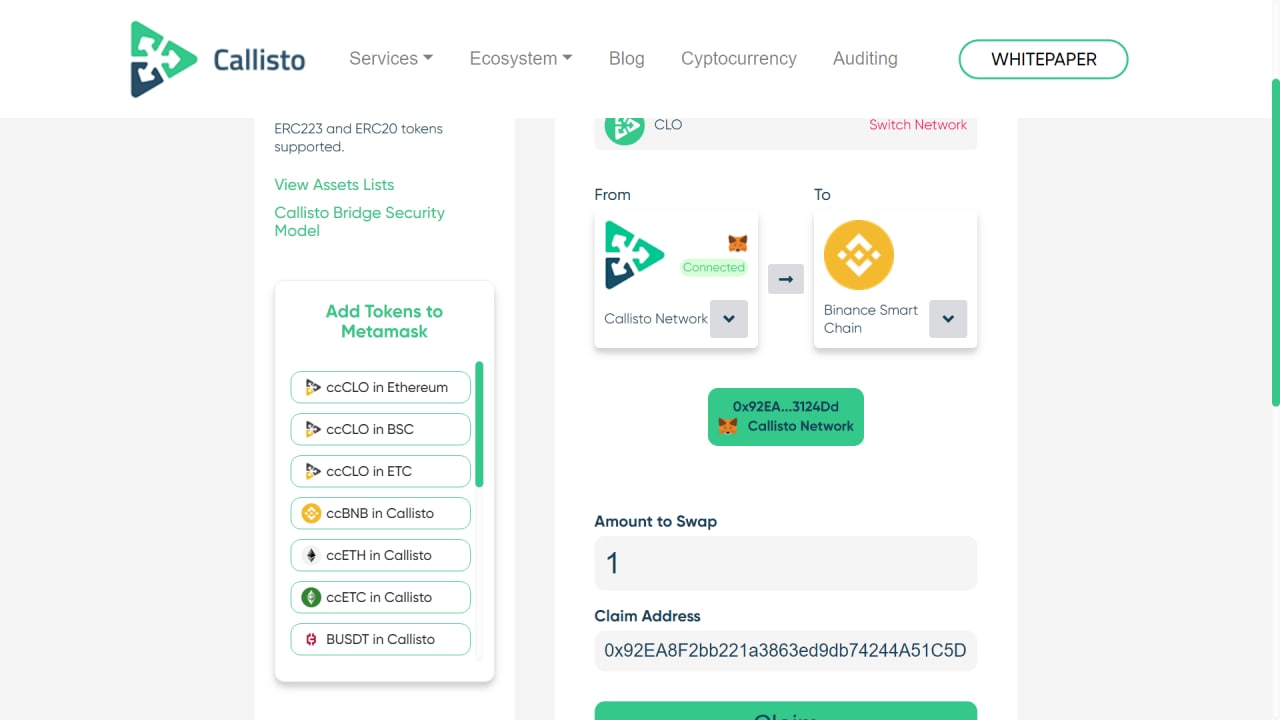Click the Add Tokens to Metamask heading
This screenshot has width=1280, height=720.
384,321
